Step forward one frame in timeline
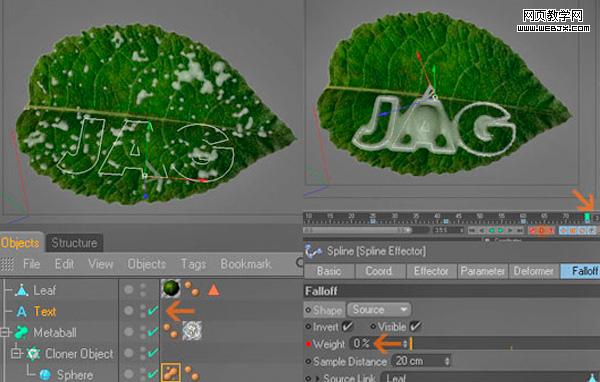 tap(510, 230)
